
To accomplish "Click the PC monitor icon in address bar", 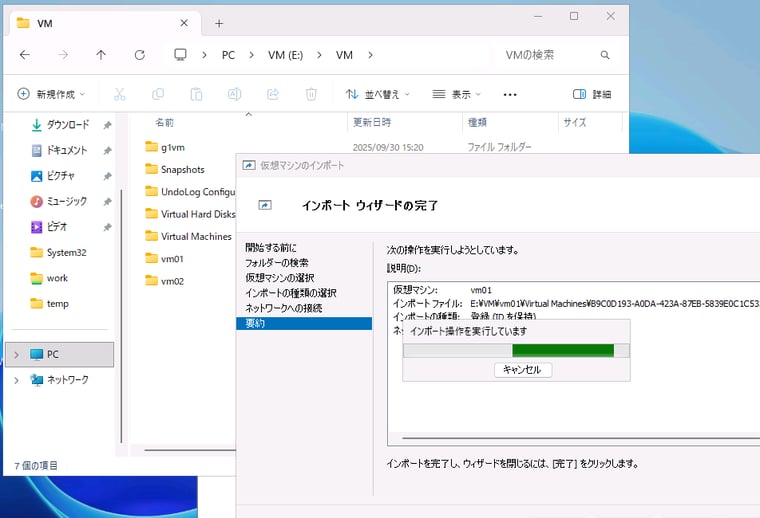I will (180, 55).
